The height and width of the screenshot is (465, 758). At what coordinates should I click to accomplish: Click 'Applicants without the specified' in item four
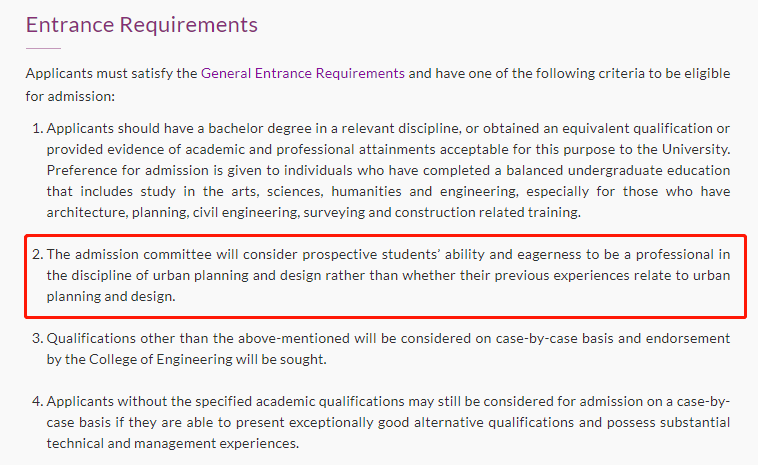pos(149,402)
